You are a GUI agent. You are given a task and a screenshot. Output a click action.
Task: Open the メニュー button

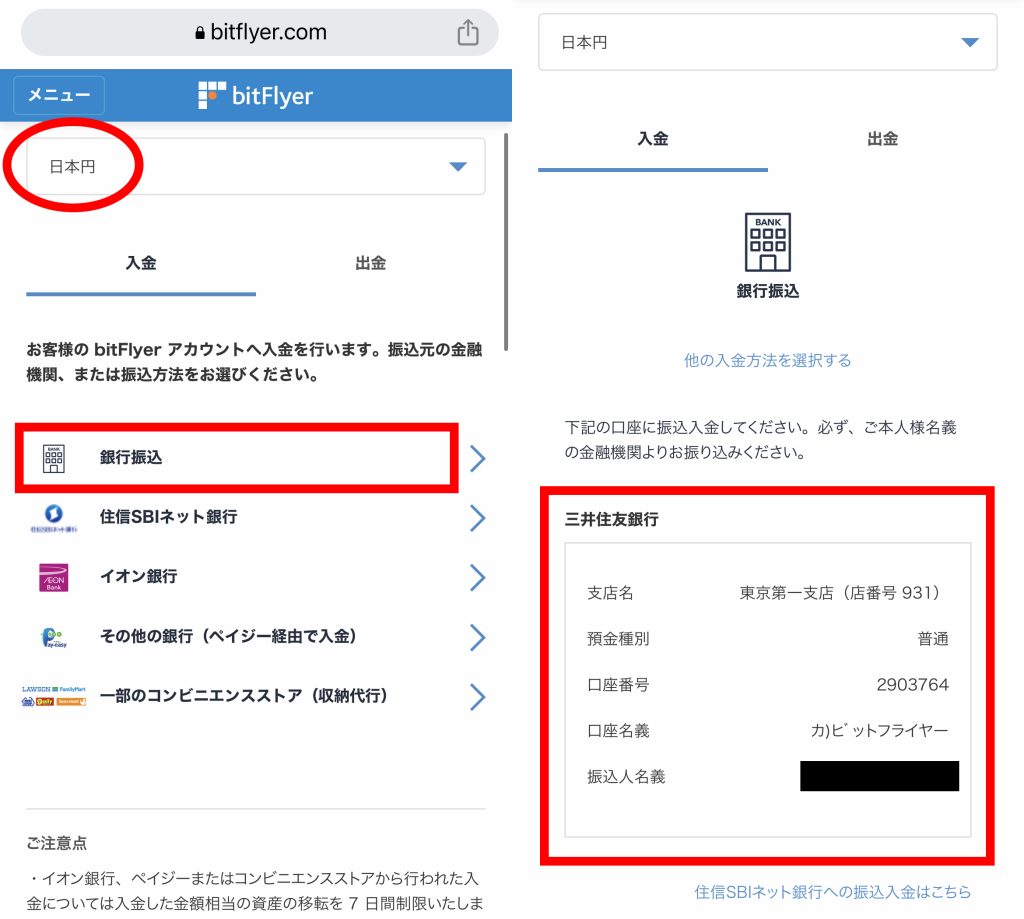tap(59, 95)
